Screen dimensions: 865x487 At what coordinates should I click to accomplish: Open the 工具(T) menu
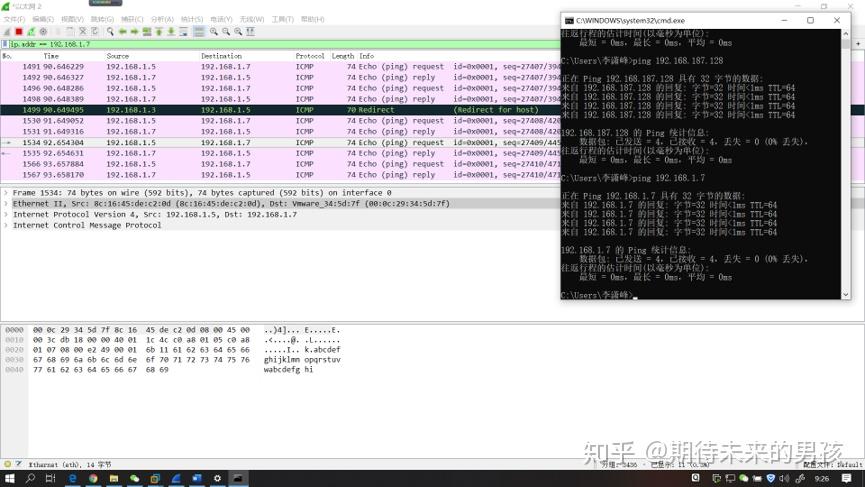point(282,19)
